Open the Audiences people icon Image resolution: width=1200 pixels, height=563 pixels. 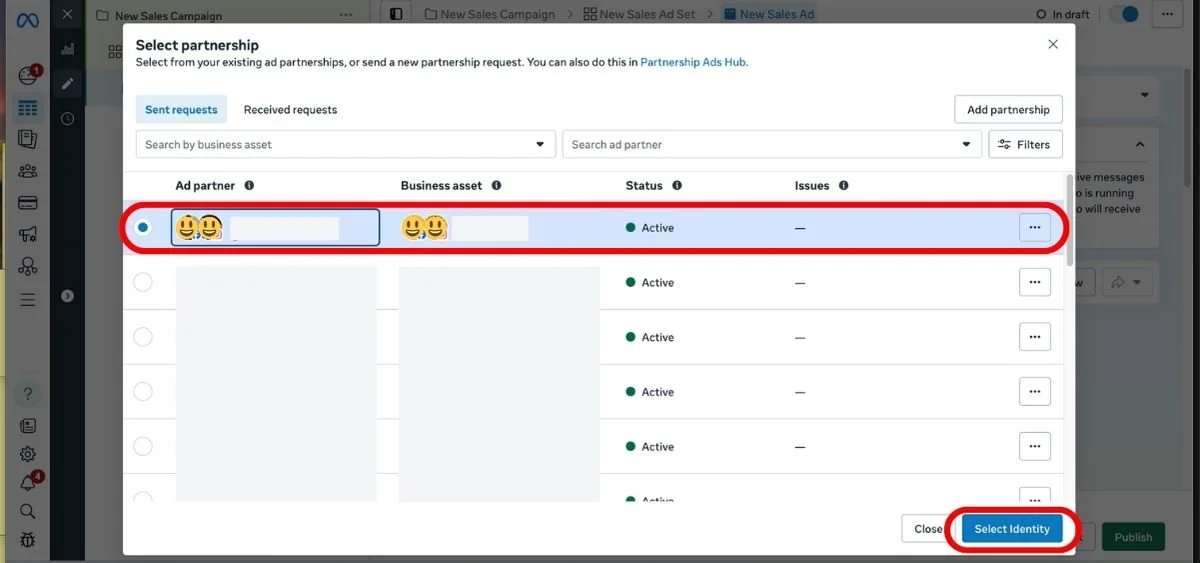pyautogui.click(x=28, y=171)
